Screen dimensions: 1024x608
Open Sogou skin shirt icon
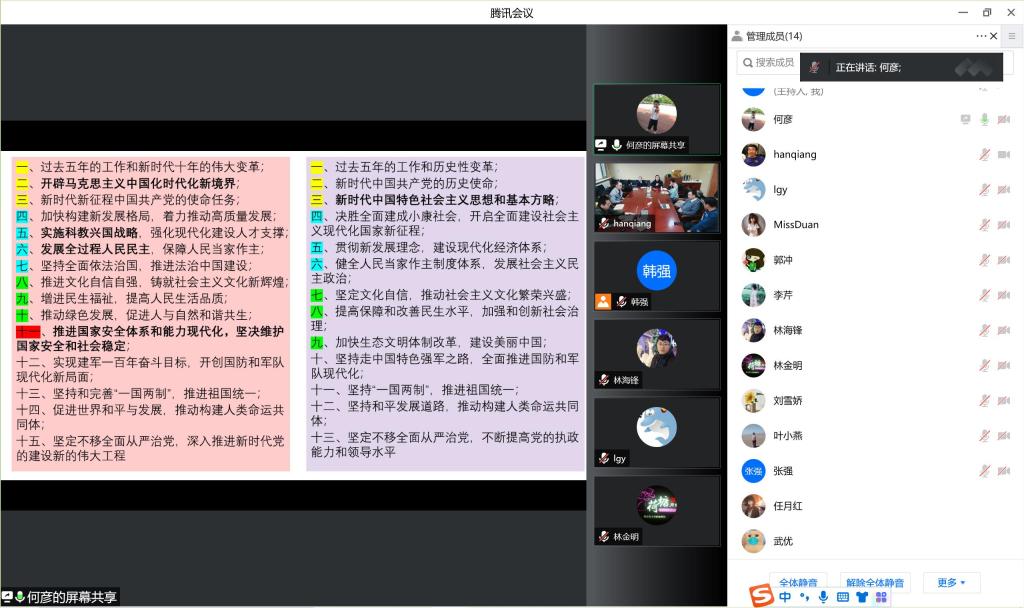click(x=862, y=597)
